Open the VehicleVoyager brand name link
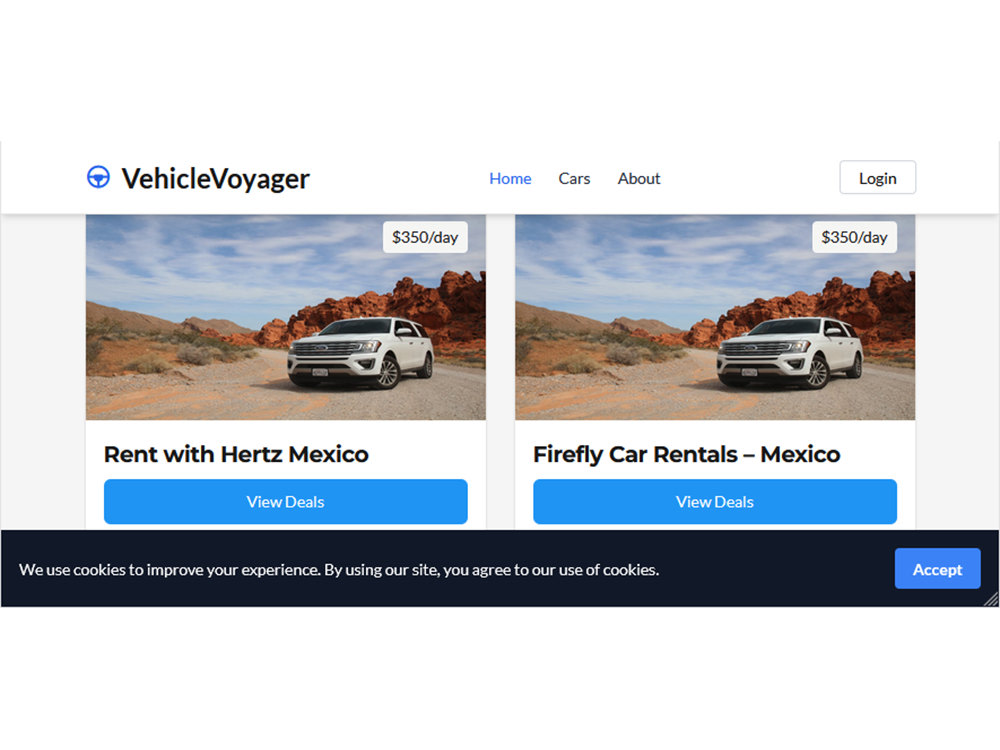Image resolution: width=1000 pixels, height=750 pixels. click(x=216, y=179)
